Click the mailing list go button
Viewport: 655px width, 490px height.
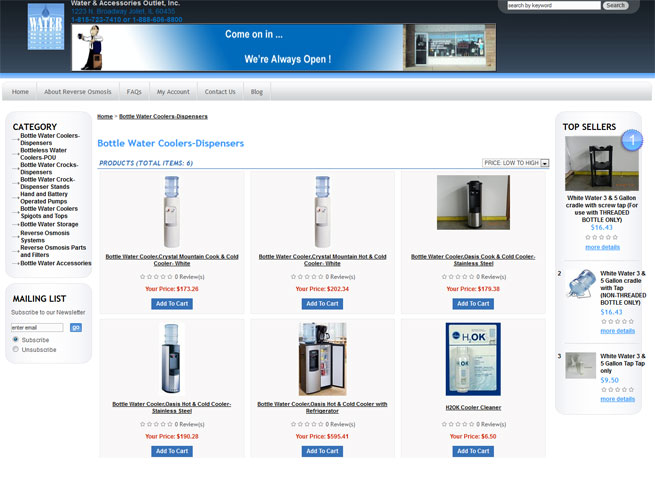[x=76, y=328]
